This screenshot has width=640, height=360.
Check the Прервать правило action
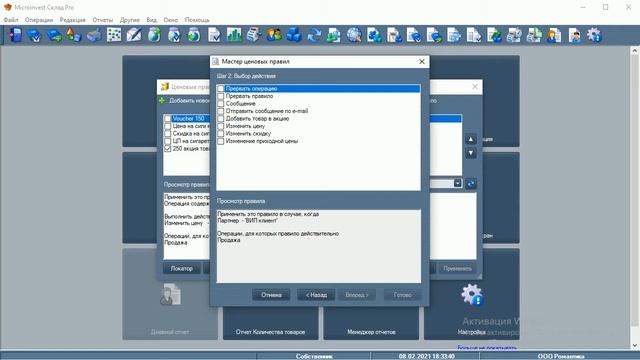tap(221, 96)
